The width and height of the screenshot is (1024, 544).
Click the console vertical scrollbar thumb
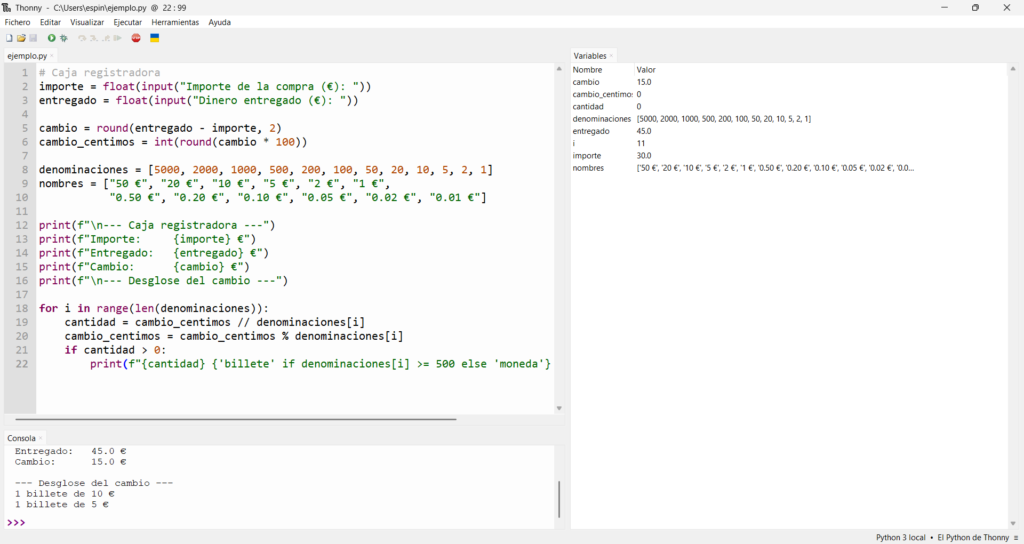558,498
